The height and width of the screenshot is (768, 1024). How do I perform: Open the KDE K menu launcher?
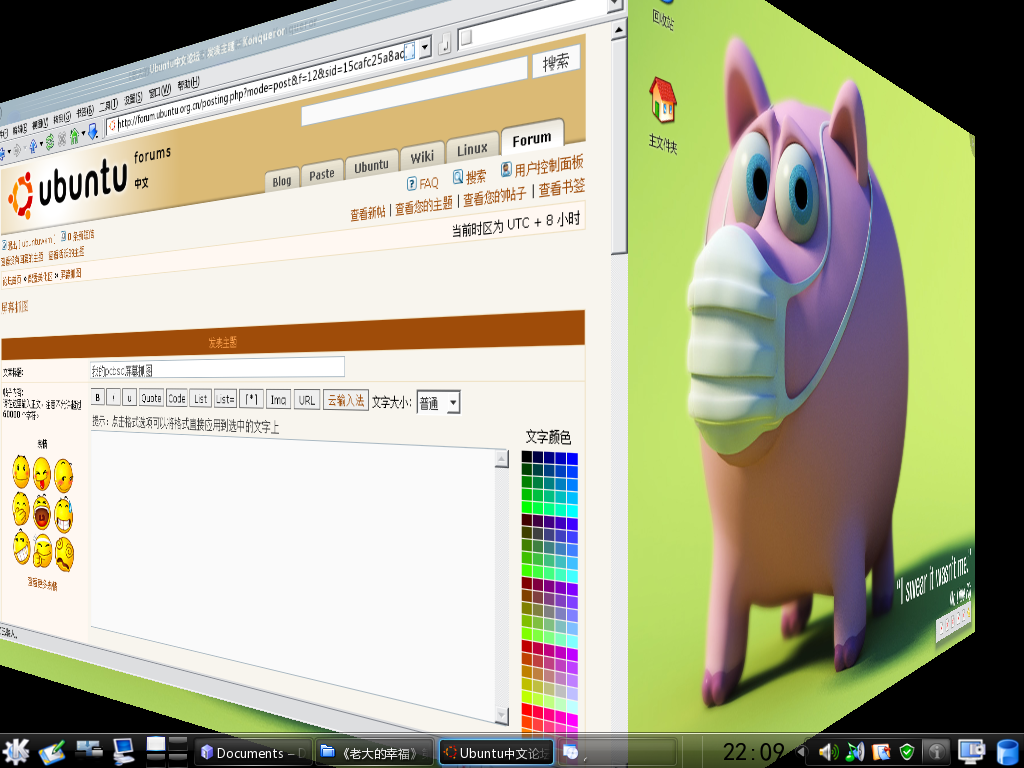(x=16, y=751)
